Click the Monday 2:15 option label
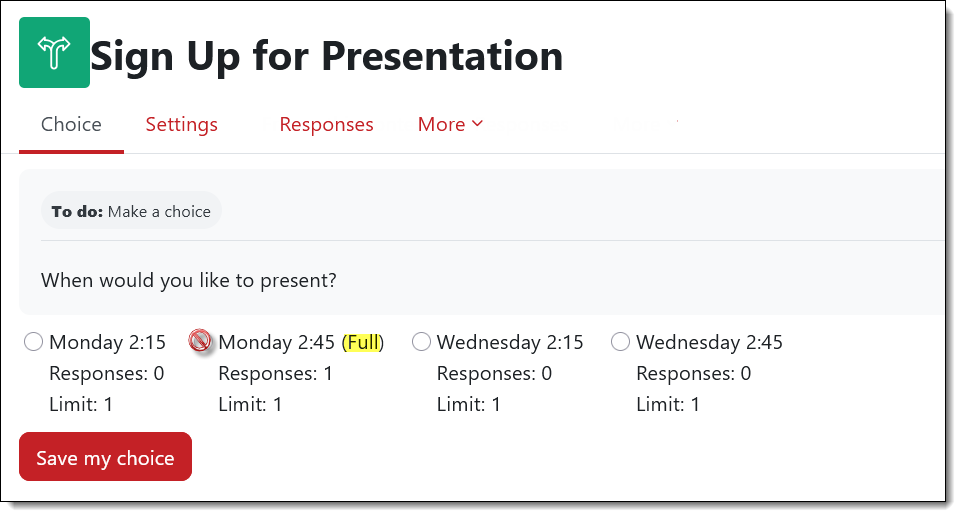Viewport: 955px width, 511px height. tap(107, 342)
